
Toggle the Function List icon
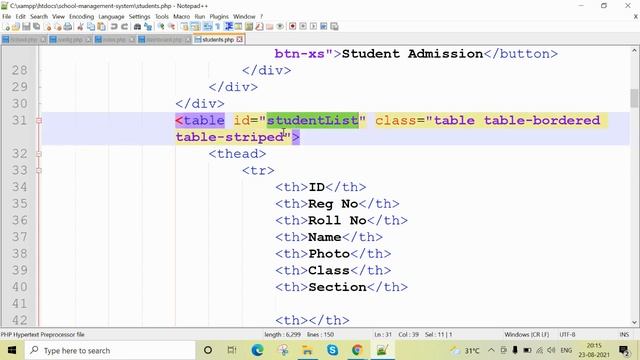tap(259, 27)
